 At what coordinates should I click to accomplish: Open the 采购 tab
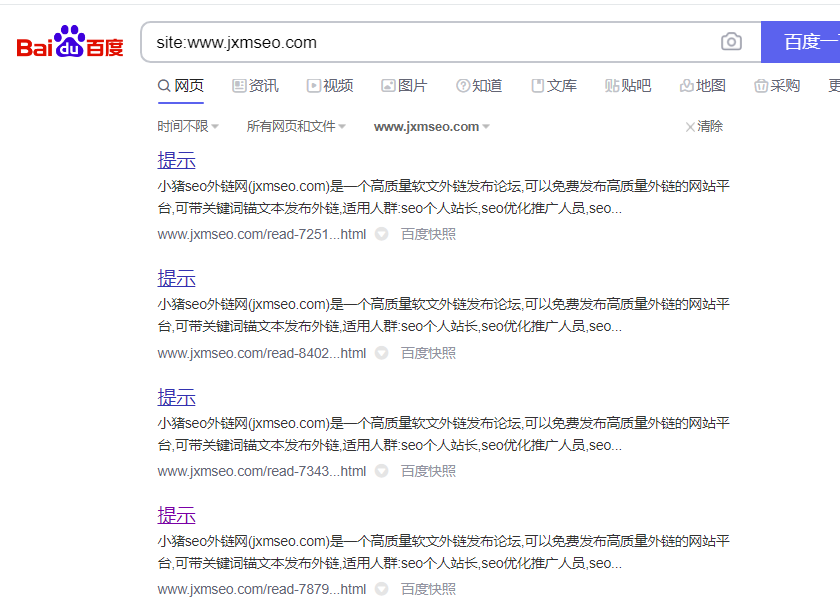[x=777, y=86]
